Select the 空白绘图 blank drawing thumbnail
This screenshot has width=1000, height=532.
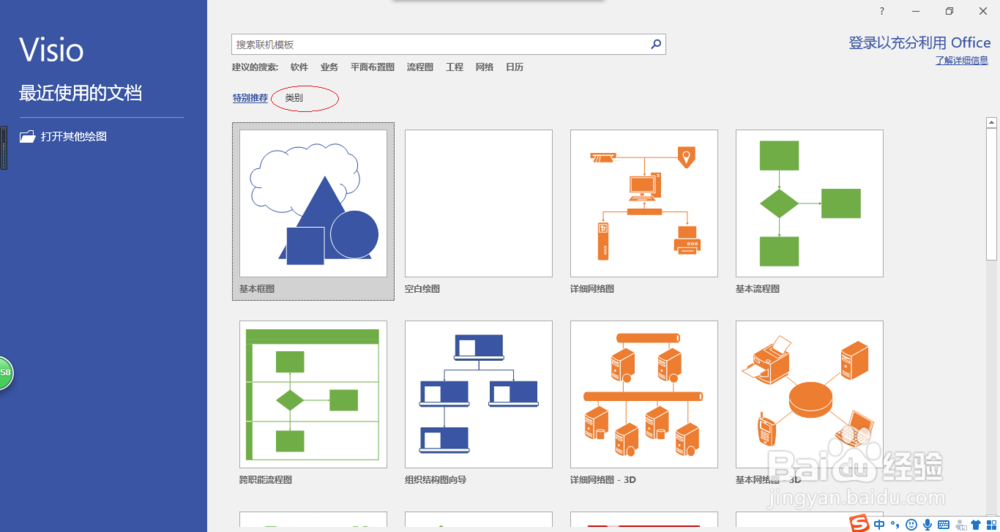click(x=479, y=203)
